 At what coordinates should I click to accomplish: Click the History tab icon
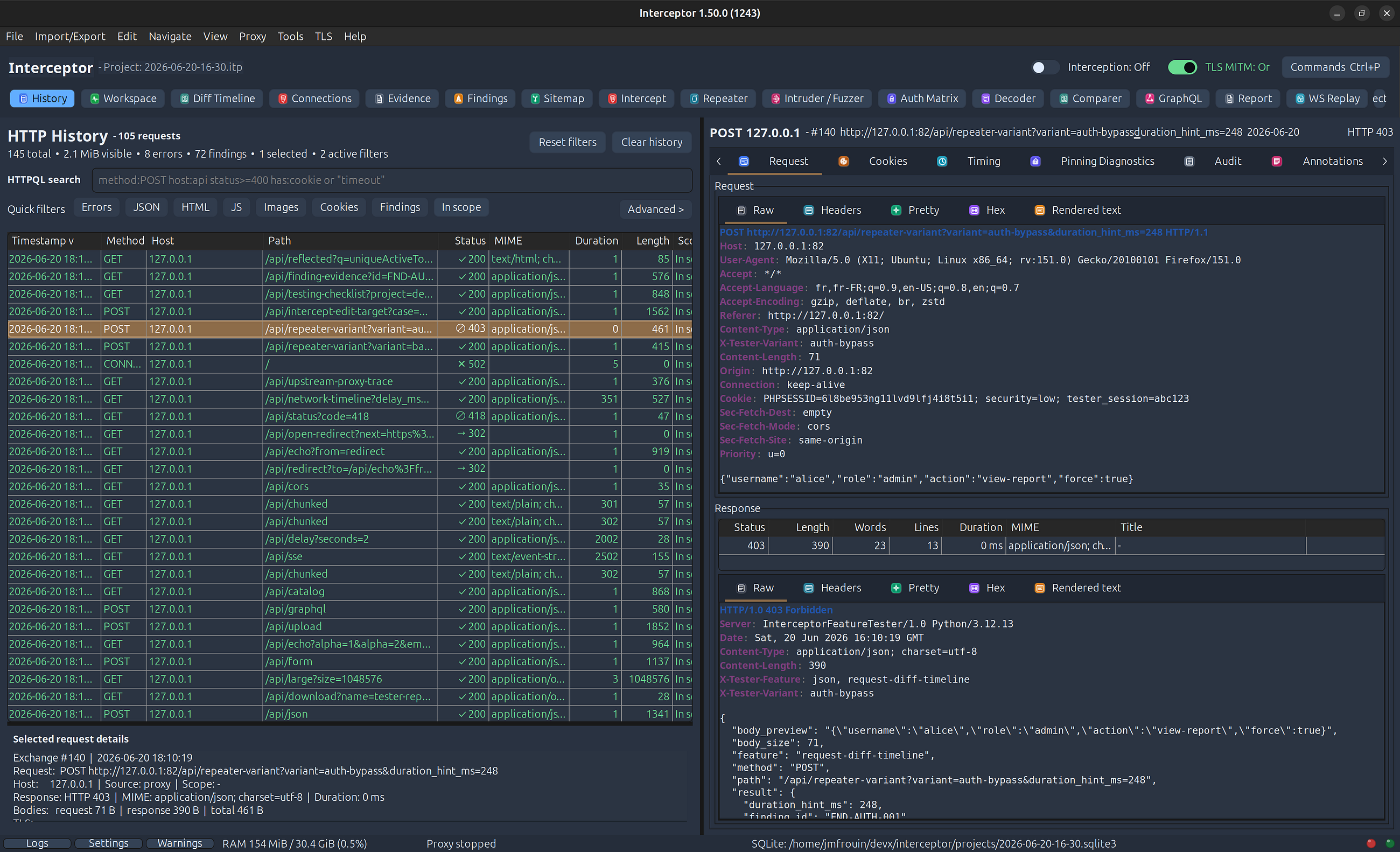[x=23, y=99]
